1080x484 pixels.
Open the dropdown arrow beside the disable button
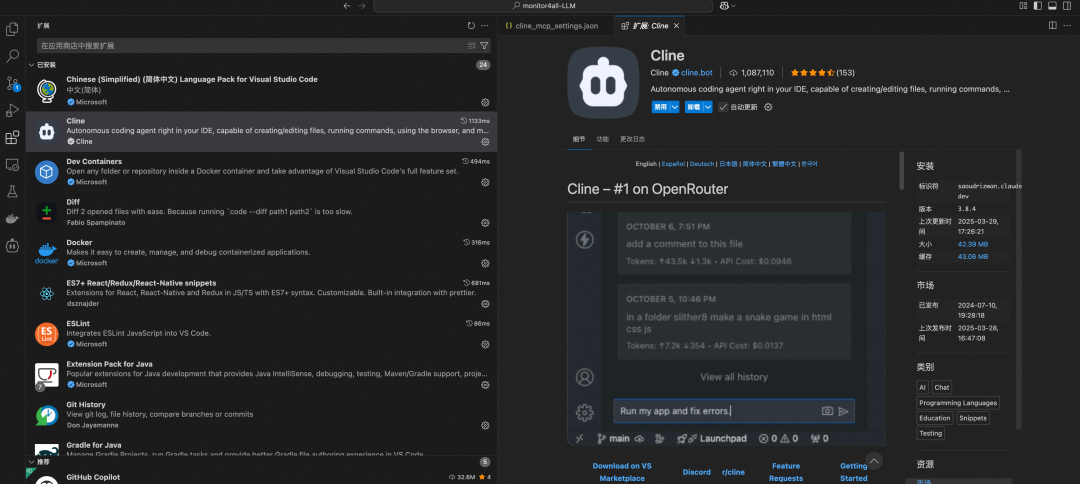coord(675,107)
